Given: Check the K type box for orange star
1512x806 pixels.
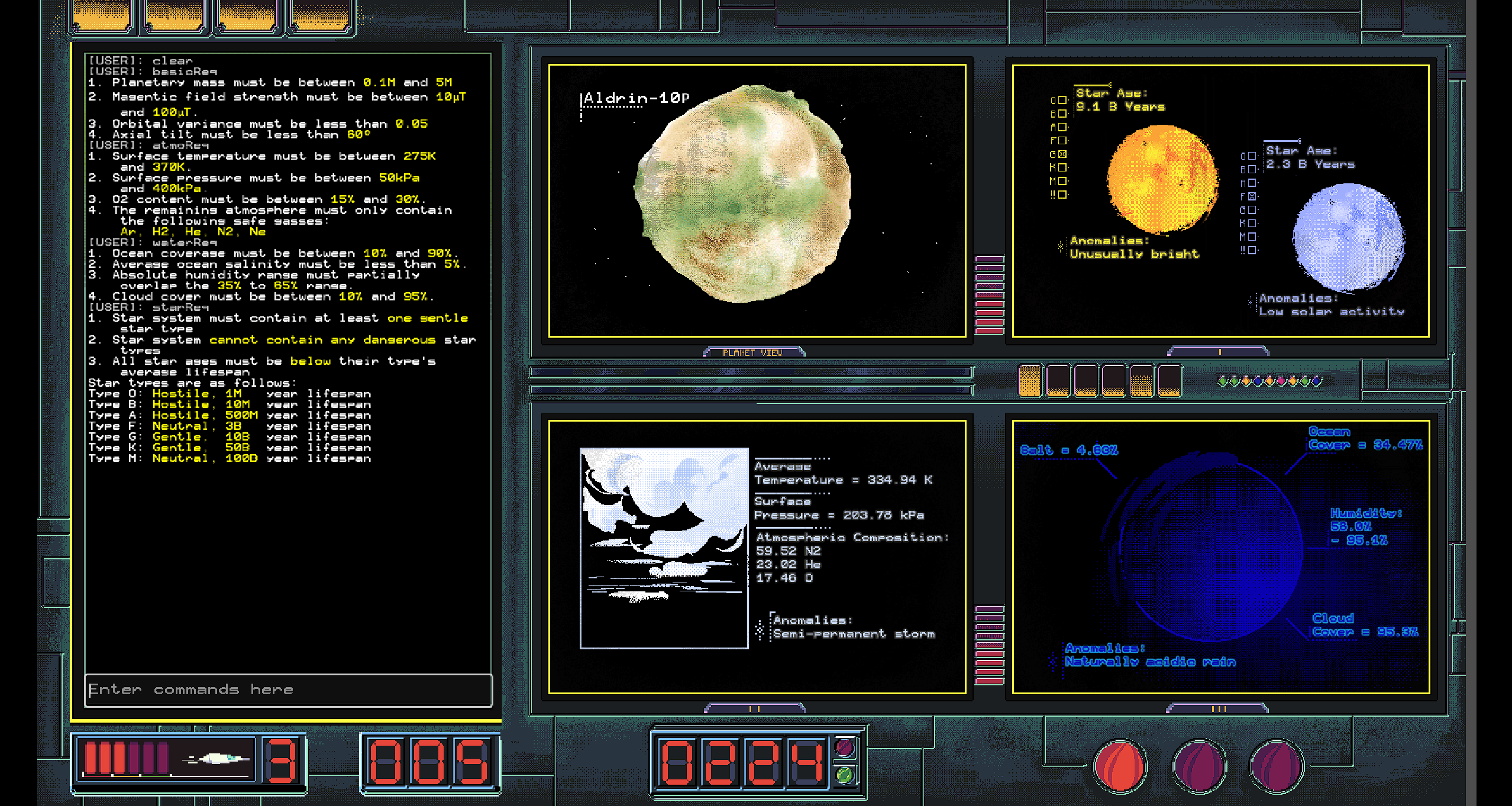Looking at the screenshot, I should click(x=1062, y=168).
